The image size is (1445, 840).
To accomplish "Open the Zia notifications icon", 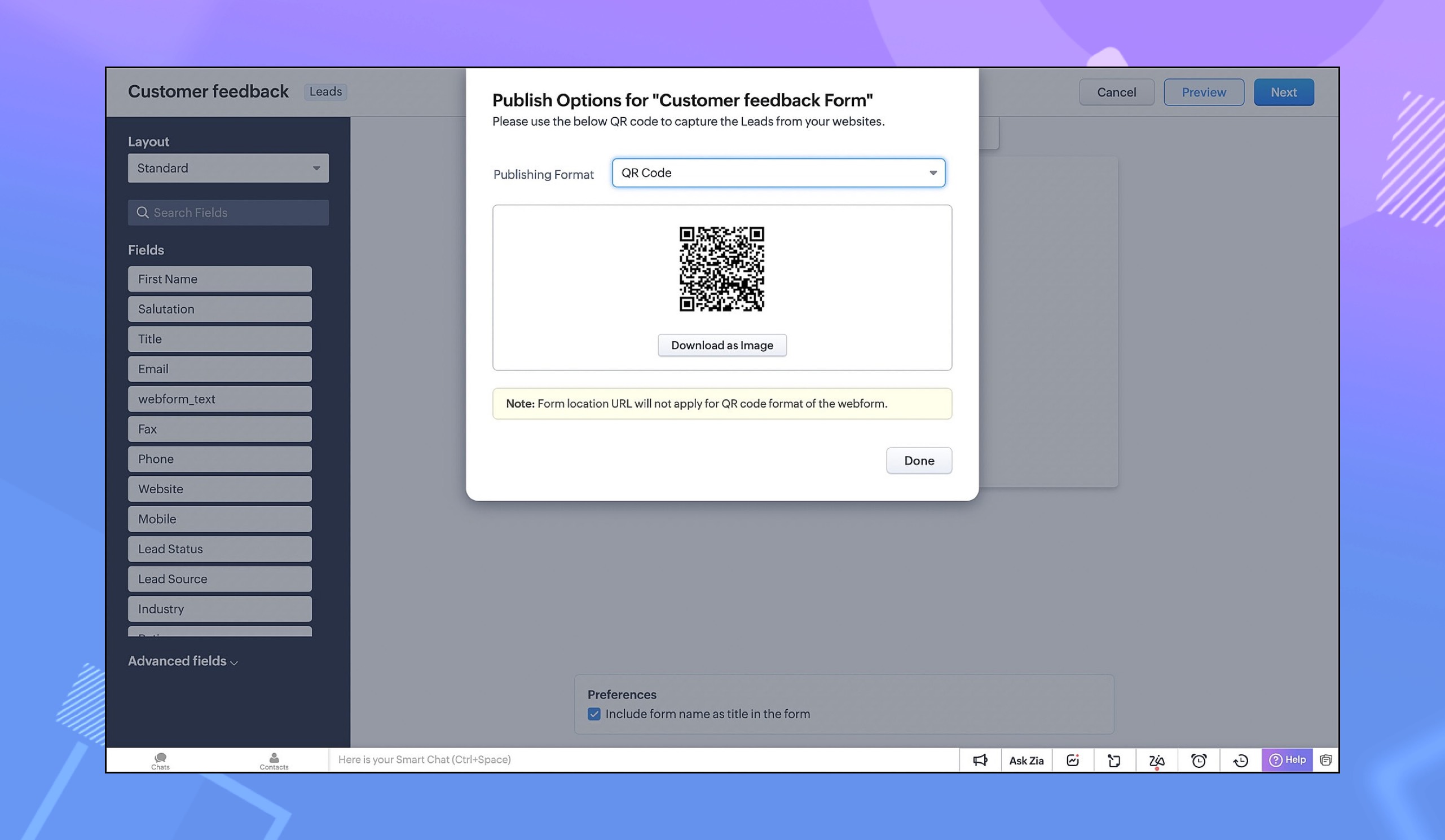I will (1156, 761).
